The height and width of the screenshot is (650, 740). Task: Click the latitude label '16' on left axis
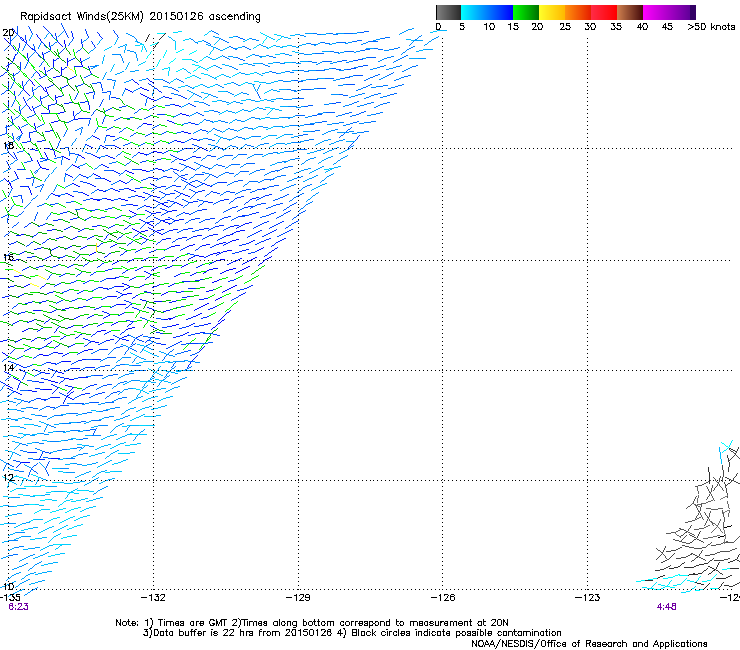click(8, 257)
